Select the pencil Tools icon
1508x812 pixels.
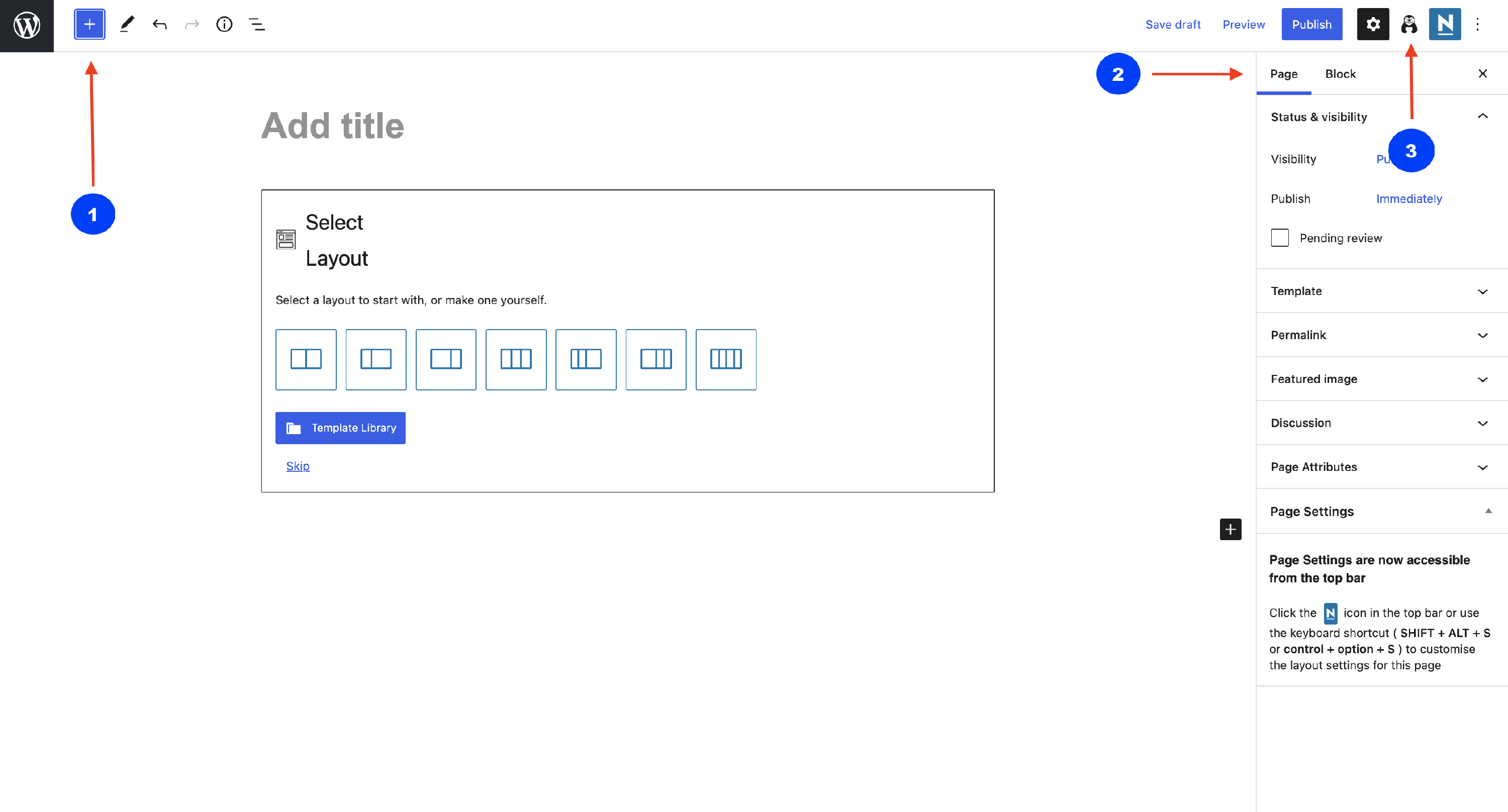[127, 25]
